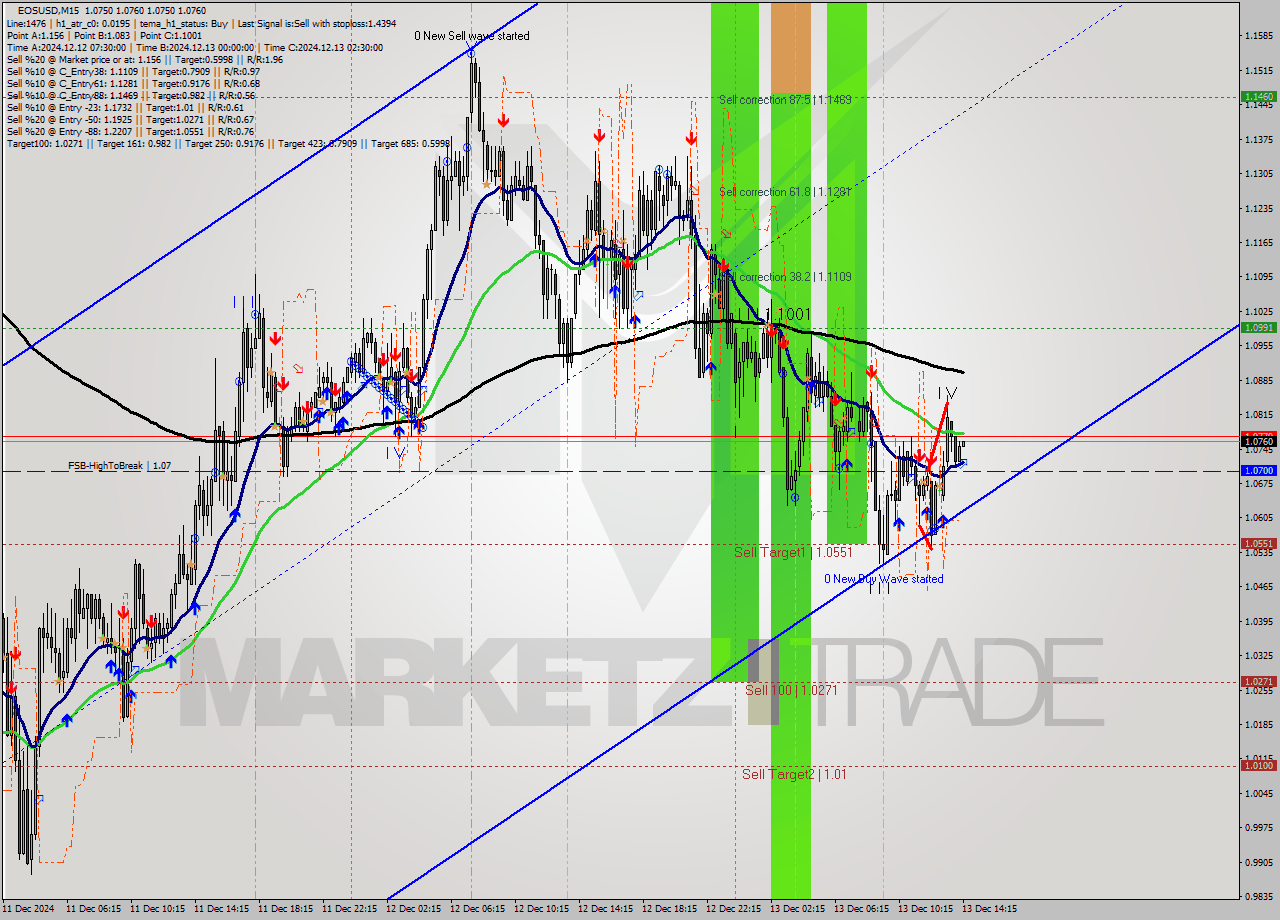Click the '0 New Buy Wave started' label
The height and width of the screenshot is (920, 1280).
883,579
